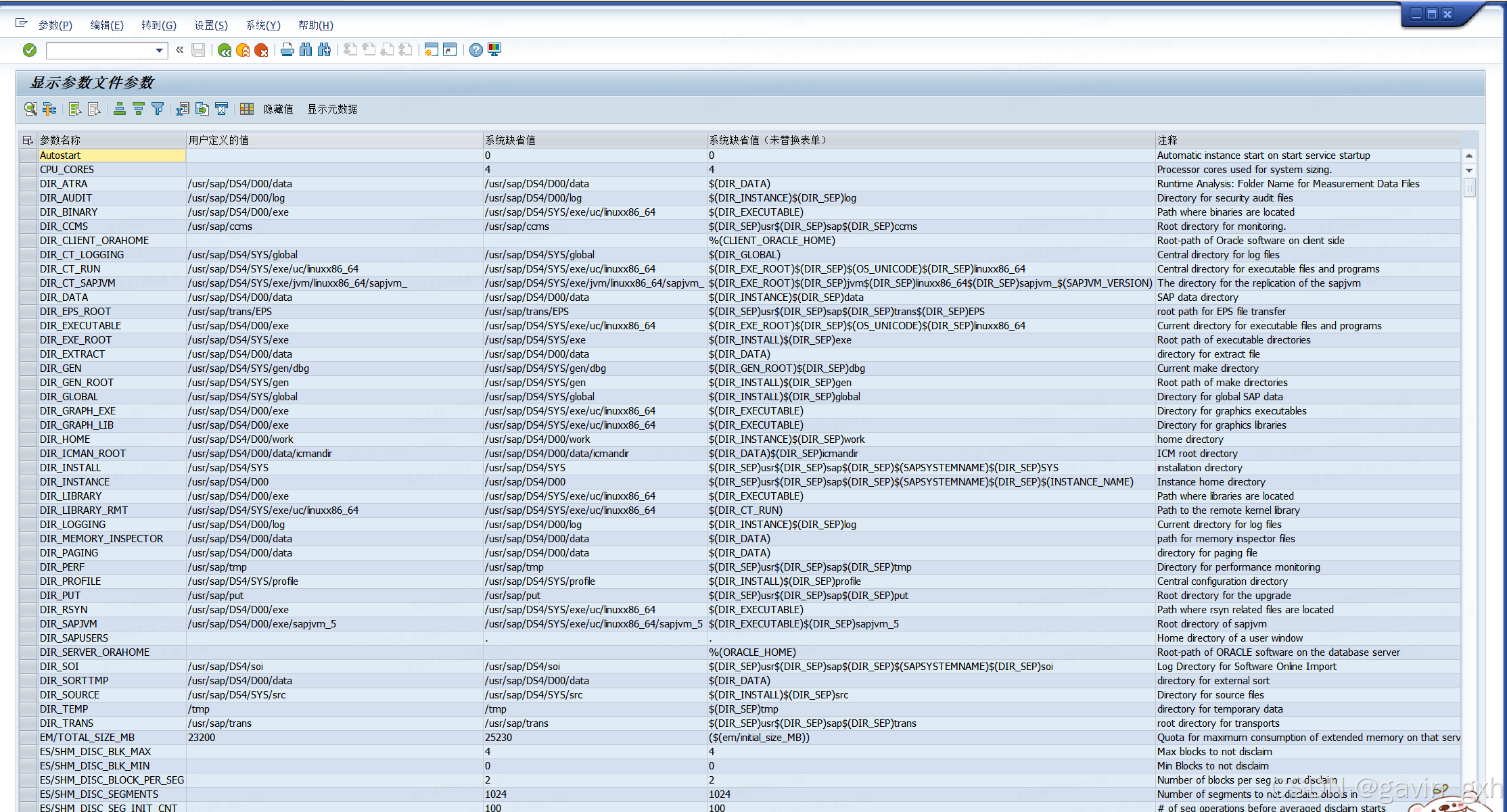Open the command field dropdown arrow
This screenshot has height=812, width=1507.
158,49
